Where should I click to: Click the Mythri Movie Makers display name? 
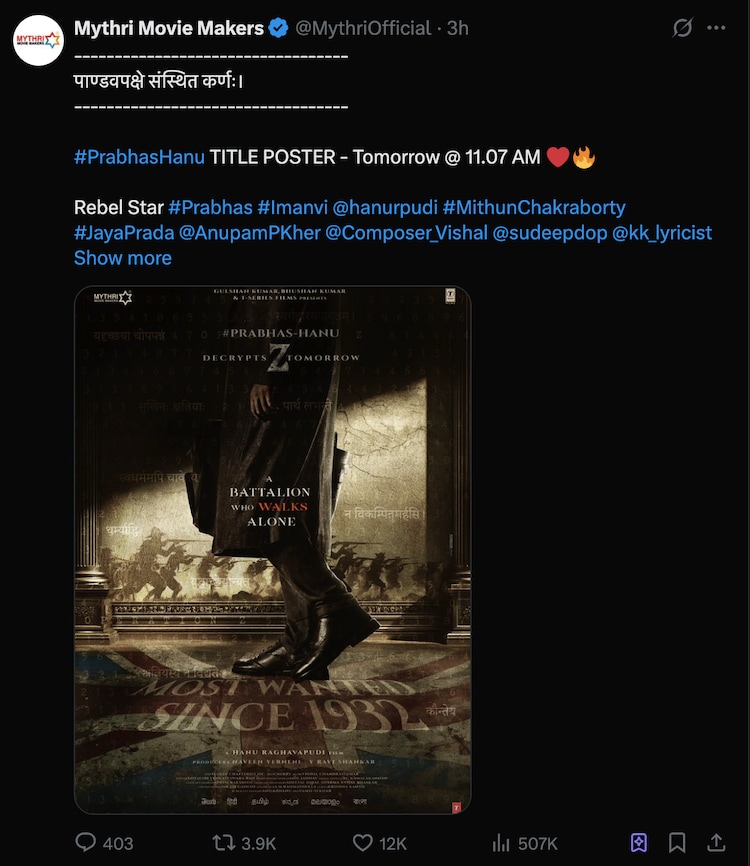pos(169,28)
